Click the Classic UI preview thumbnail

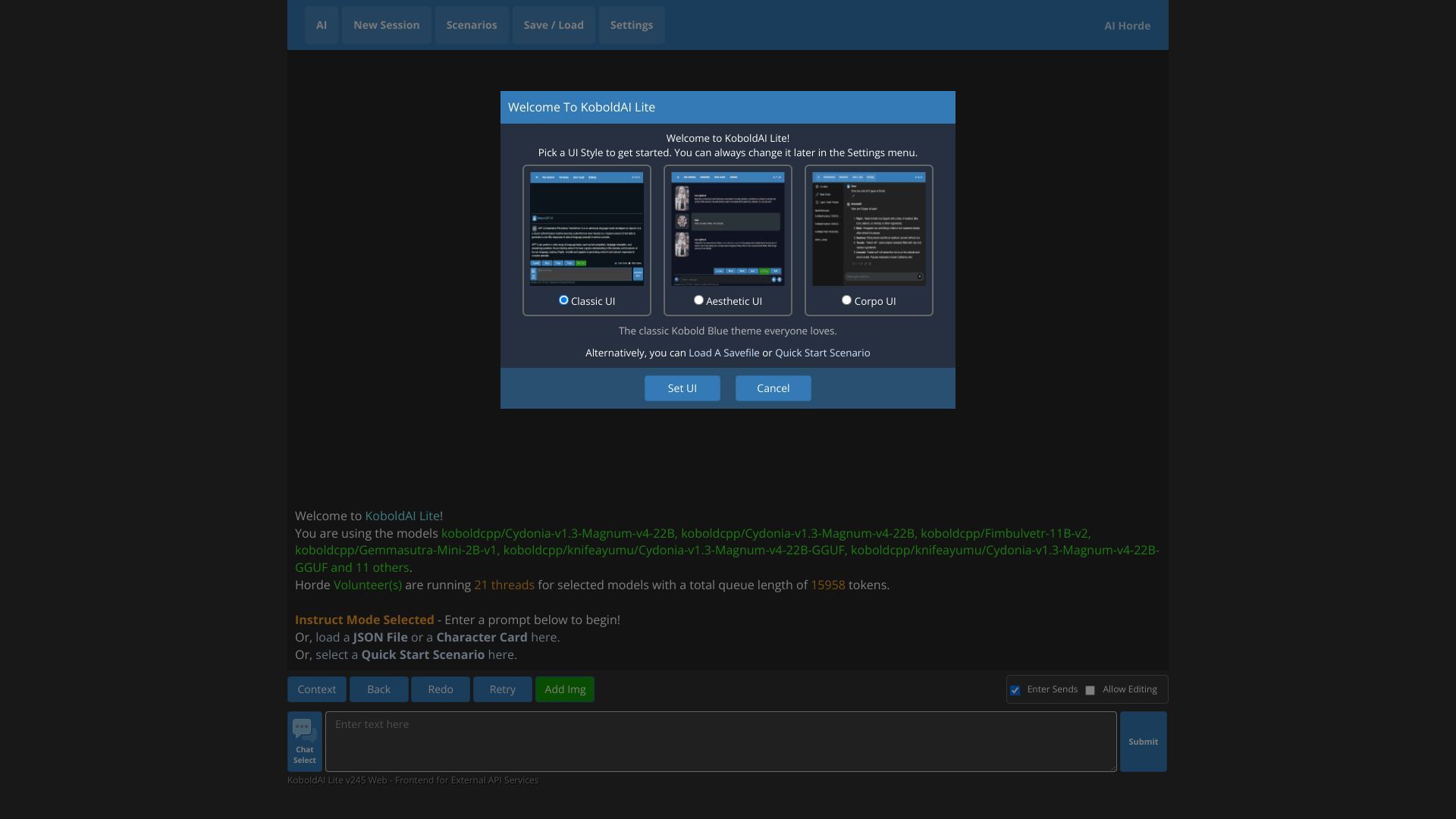587,229
